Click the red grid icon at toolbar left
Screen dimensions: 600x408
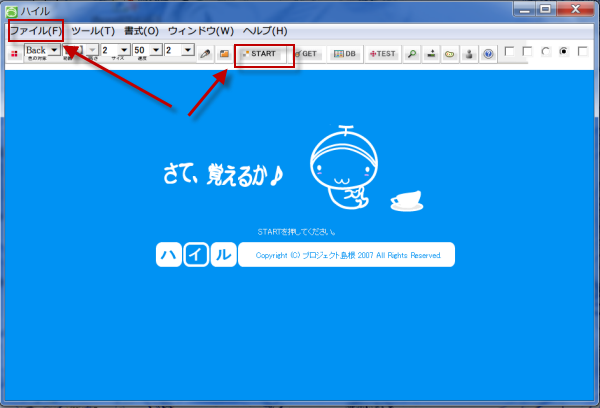(x=15, y=53)
